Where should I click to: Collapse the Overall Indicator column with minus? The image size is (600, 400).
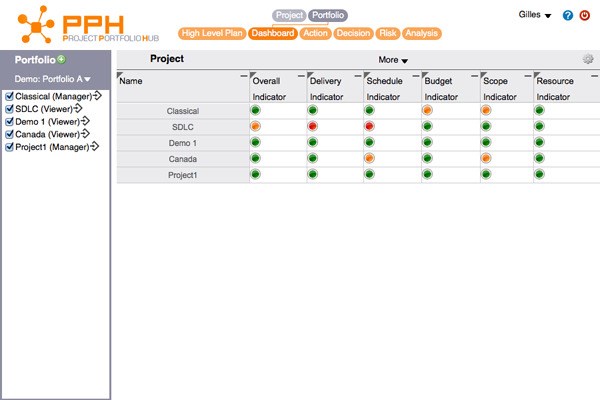click(x=301, y=76)
